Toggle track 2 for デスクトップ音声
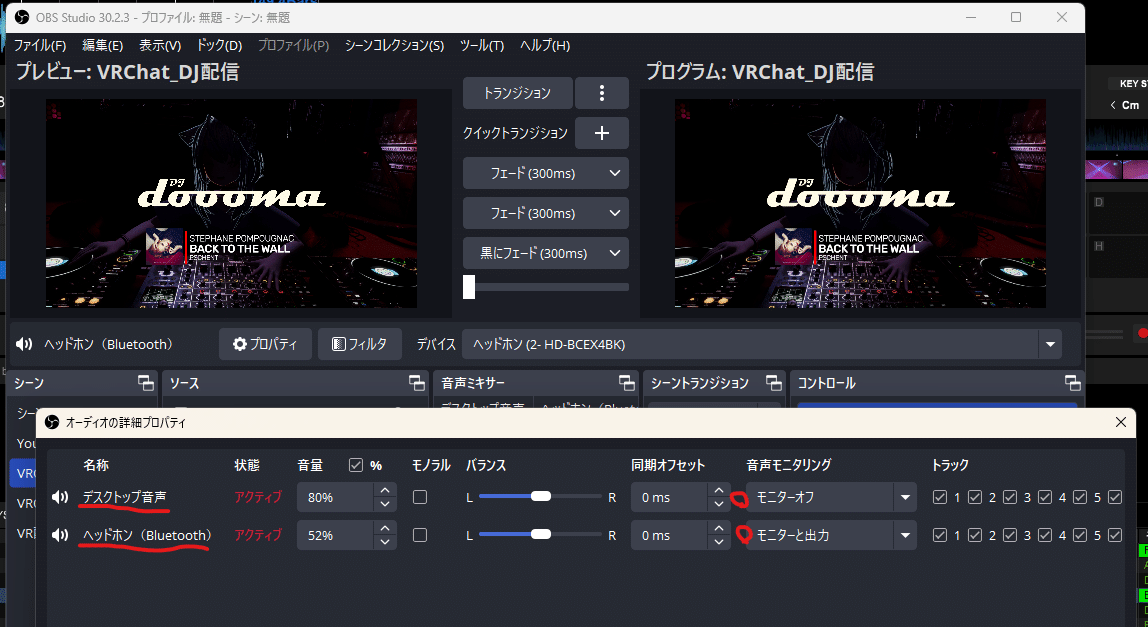This screenshot has height=627, width=1148. point(974,497)
